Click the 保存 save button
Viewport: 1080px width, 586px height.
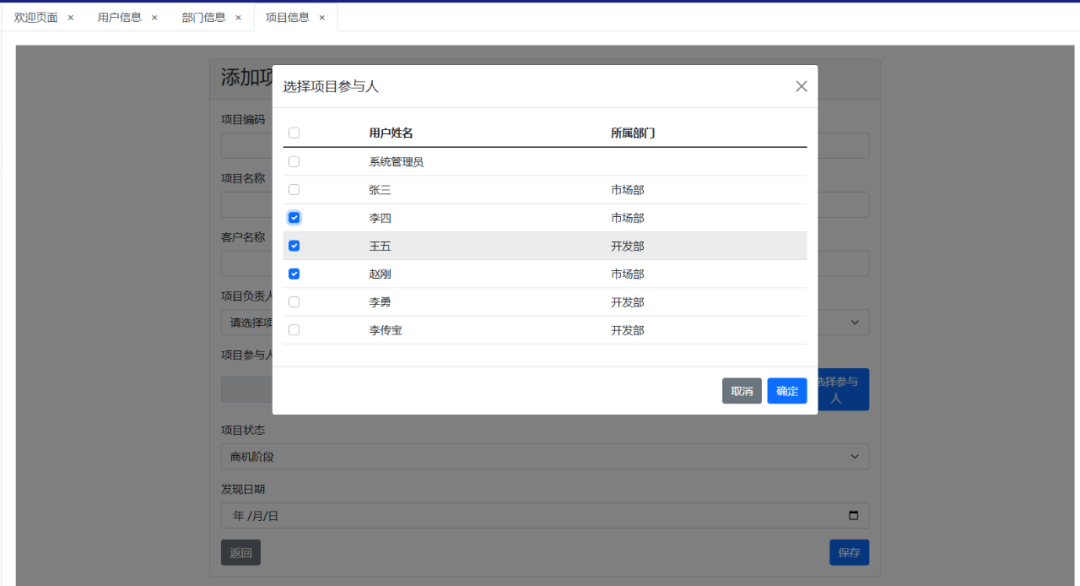pyautogui.click(x=847, y=551)
